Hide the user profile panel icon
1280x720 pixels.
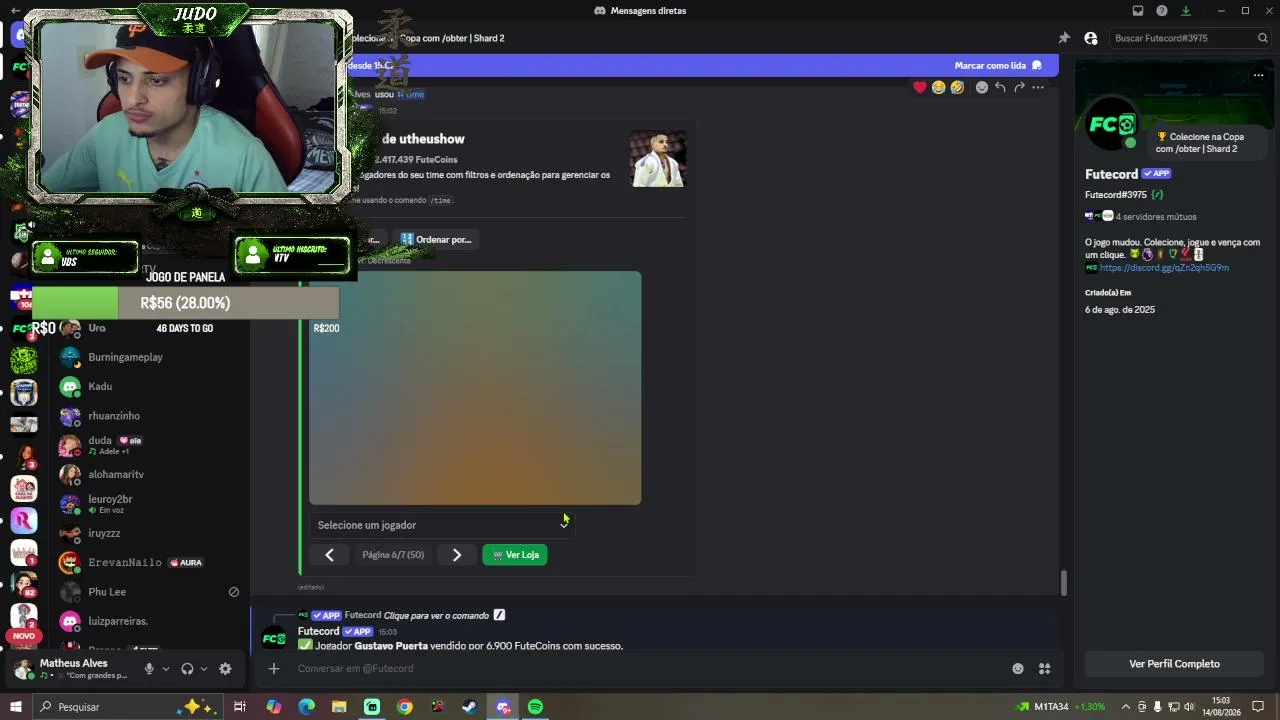click(x=1091, y=38)
